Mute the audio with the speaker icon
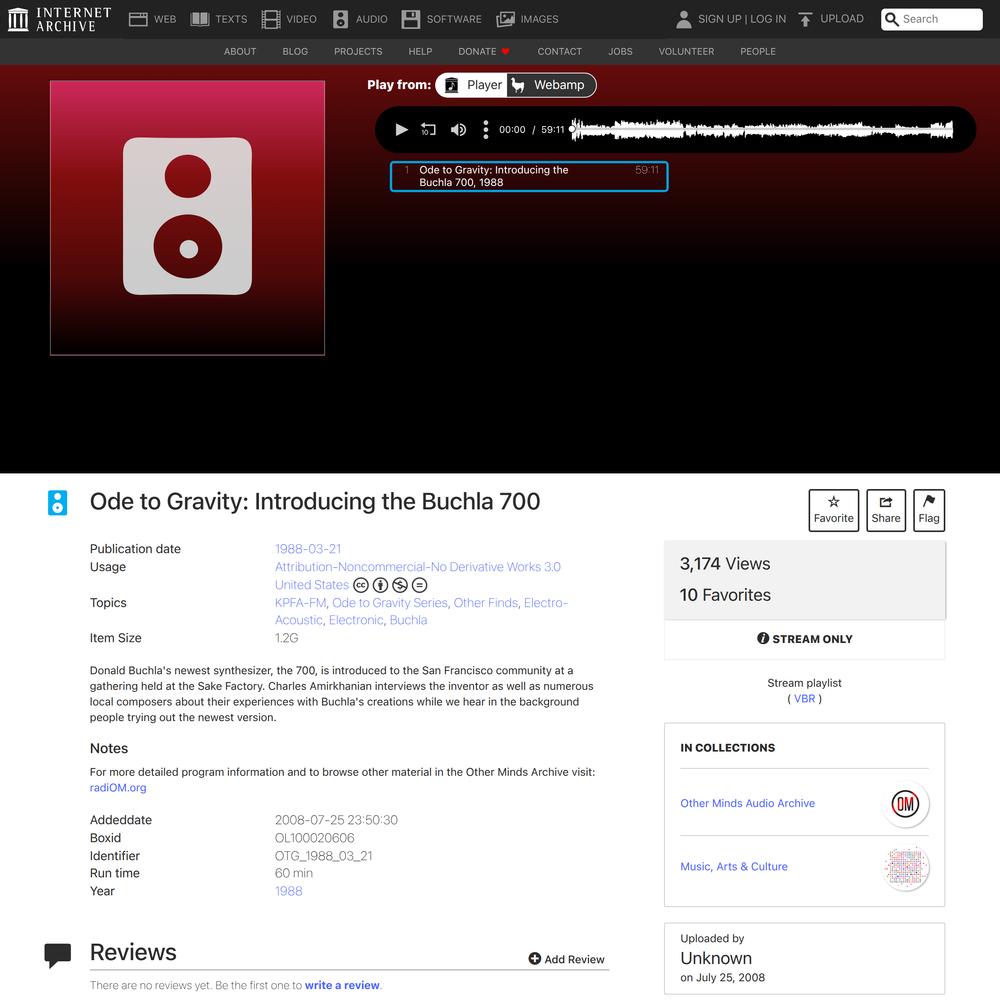 458,129
